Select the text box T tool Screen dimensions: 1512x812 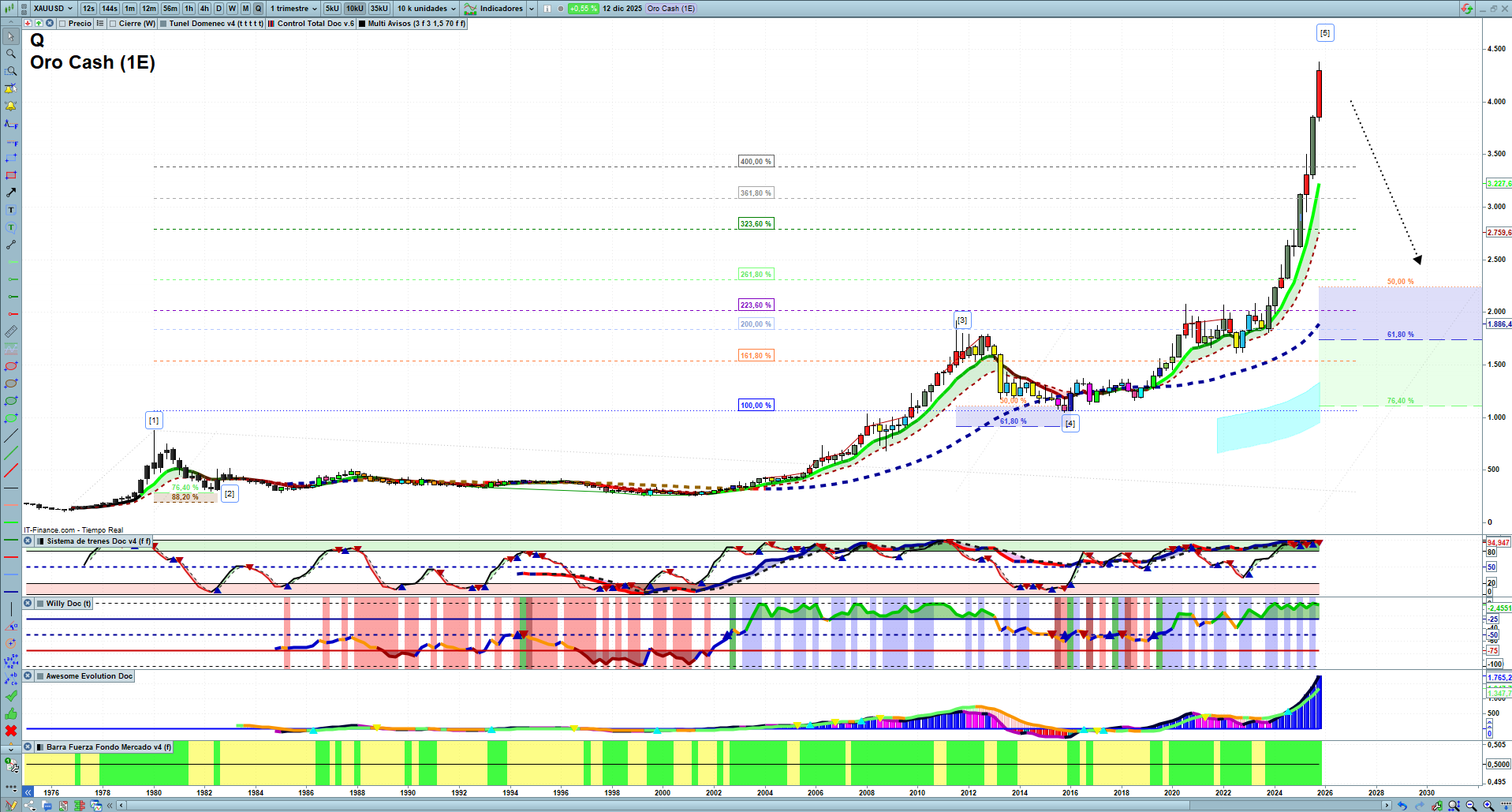coord(11,210)
